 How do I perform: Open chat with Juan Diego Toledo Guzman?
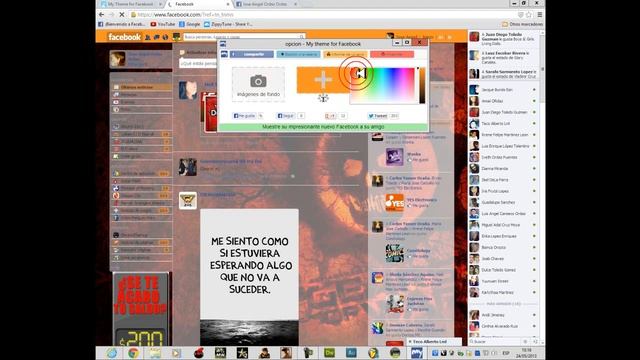[502, 112]
